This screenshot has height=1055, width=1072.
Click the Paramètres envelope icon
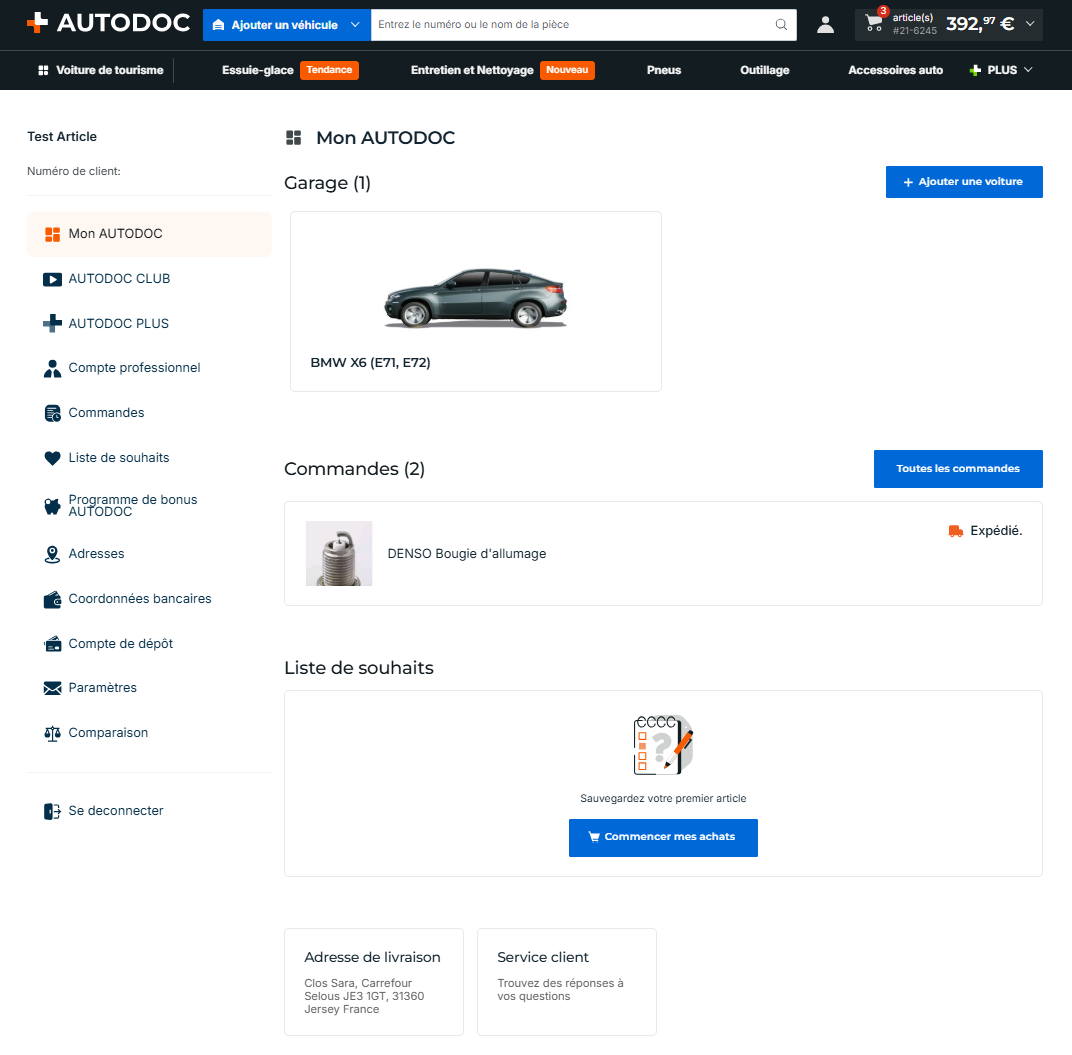click(x=52, y=689)
